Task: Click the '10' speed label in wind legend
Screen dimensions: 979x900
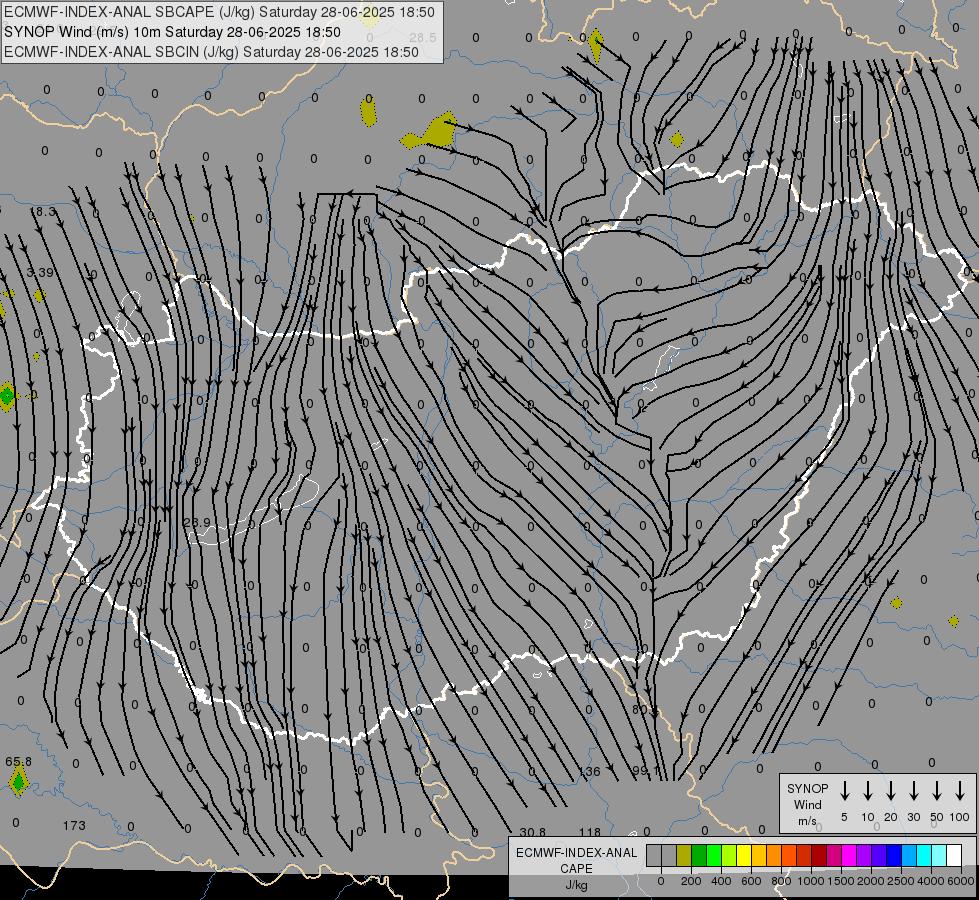Action: [x=868, y=817]
